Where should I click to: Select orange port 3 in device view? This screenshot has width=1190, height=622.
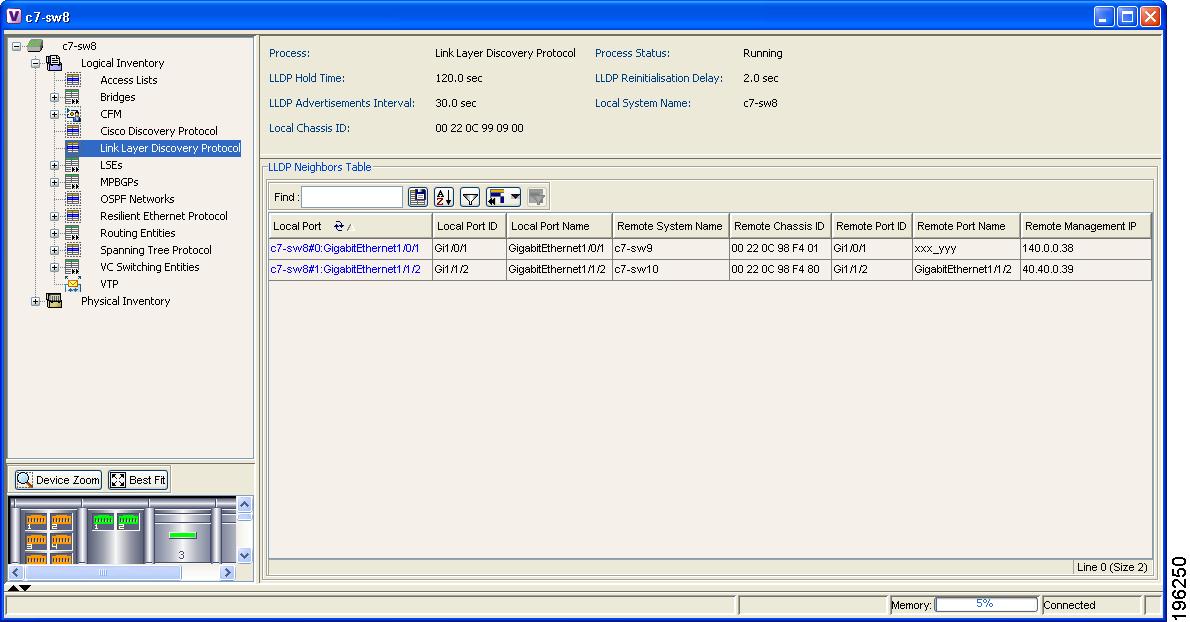pos(36,541)
